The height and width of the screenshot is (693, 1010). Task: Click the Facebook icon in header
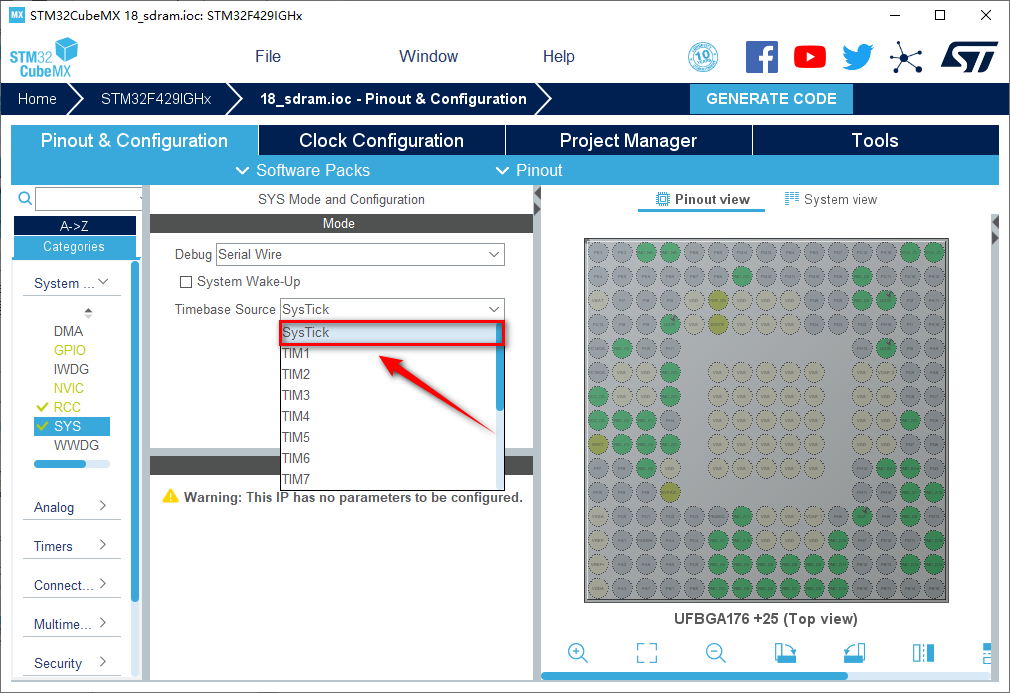coord(761,57)
